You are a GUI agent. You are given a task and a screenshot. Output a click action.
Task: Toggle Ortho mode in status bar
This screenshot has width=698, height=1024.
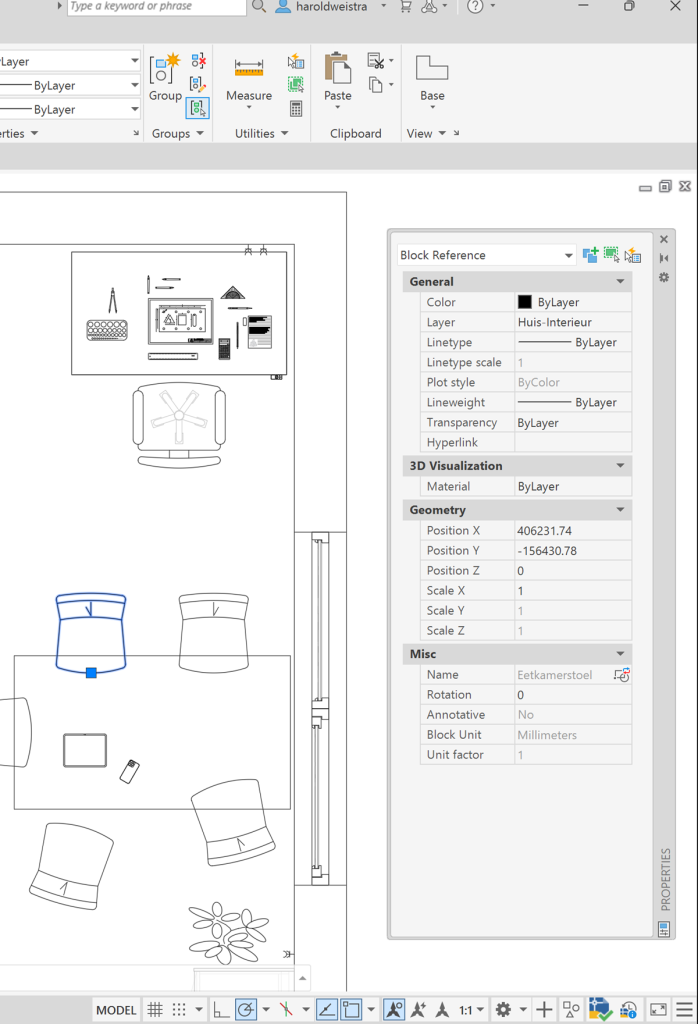[221, 1010]
